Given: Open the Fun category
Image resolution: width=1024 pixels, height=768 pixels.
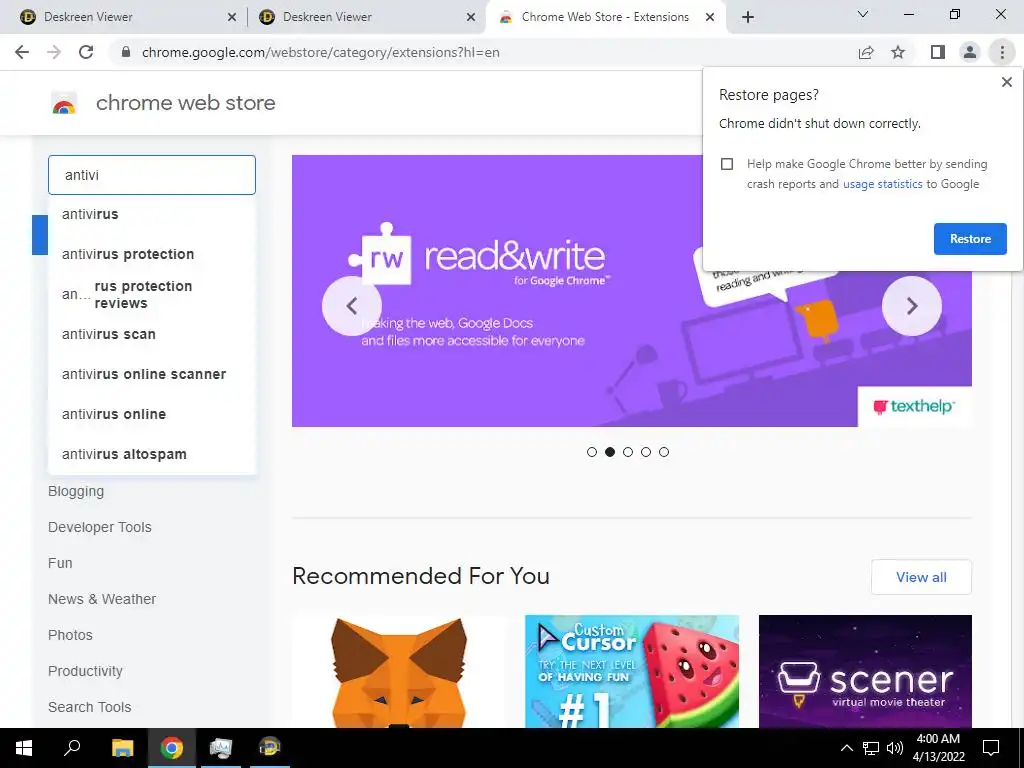Looking at the screenshot, I should pyautogui.click(x=60, y=563).
